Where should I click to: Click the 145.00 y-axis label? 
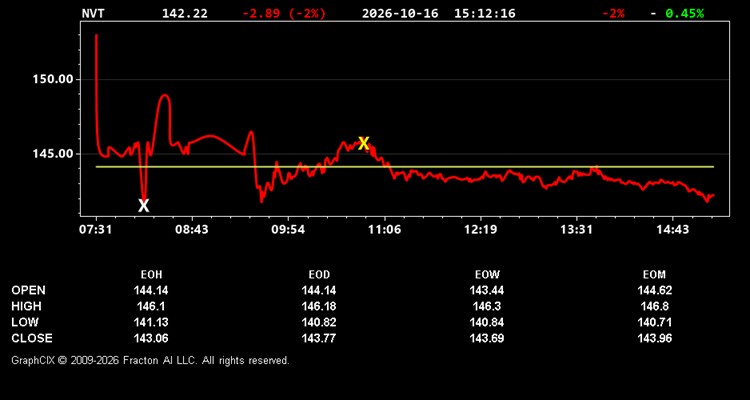pos(52,154)
